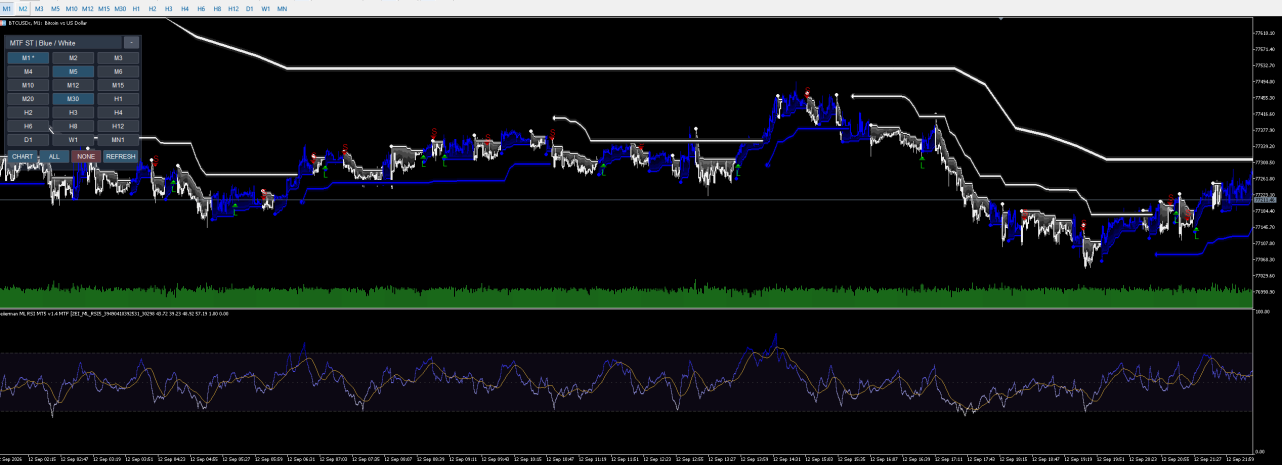The width and height of the screenshot is (1282, 465).
Task: Click the NONE button to clear timeframes
Action: pyautogui.click(x=86, y=156)
